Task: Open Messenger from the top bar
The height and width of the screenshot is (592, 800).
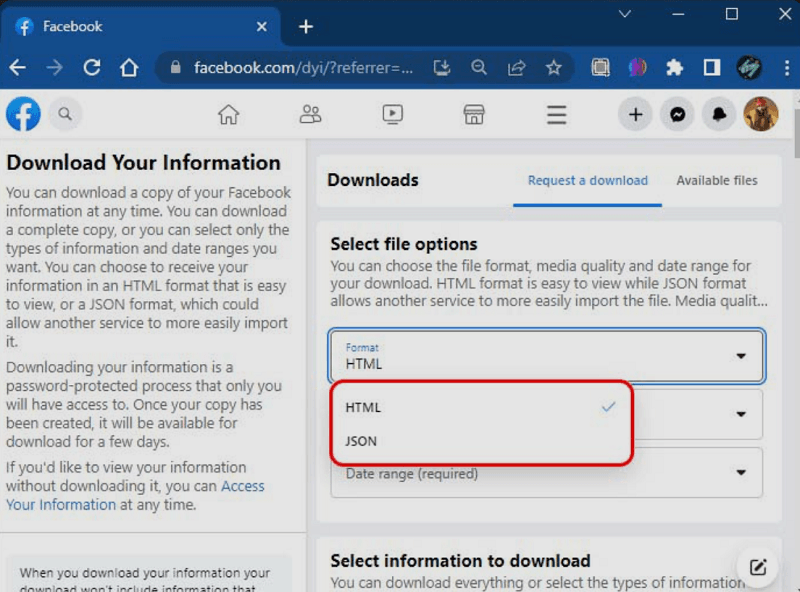Action: 677,114
